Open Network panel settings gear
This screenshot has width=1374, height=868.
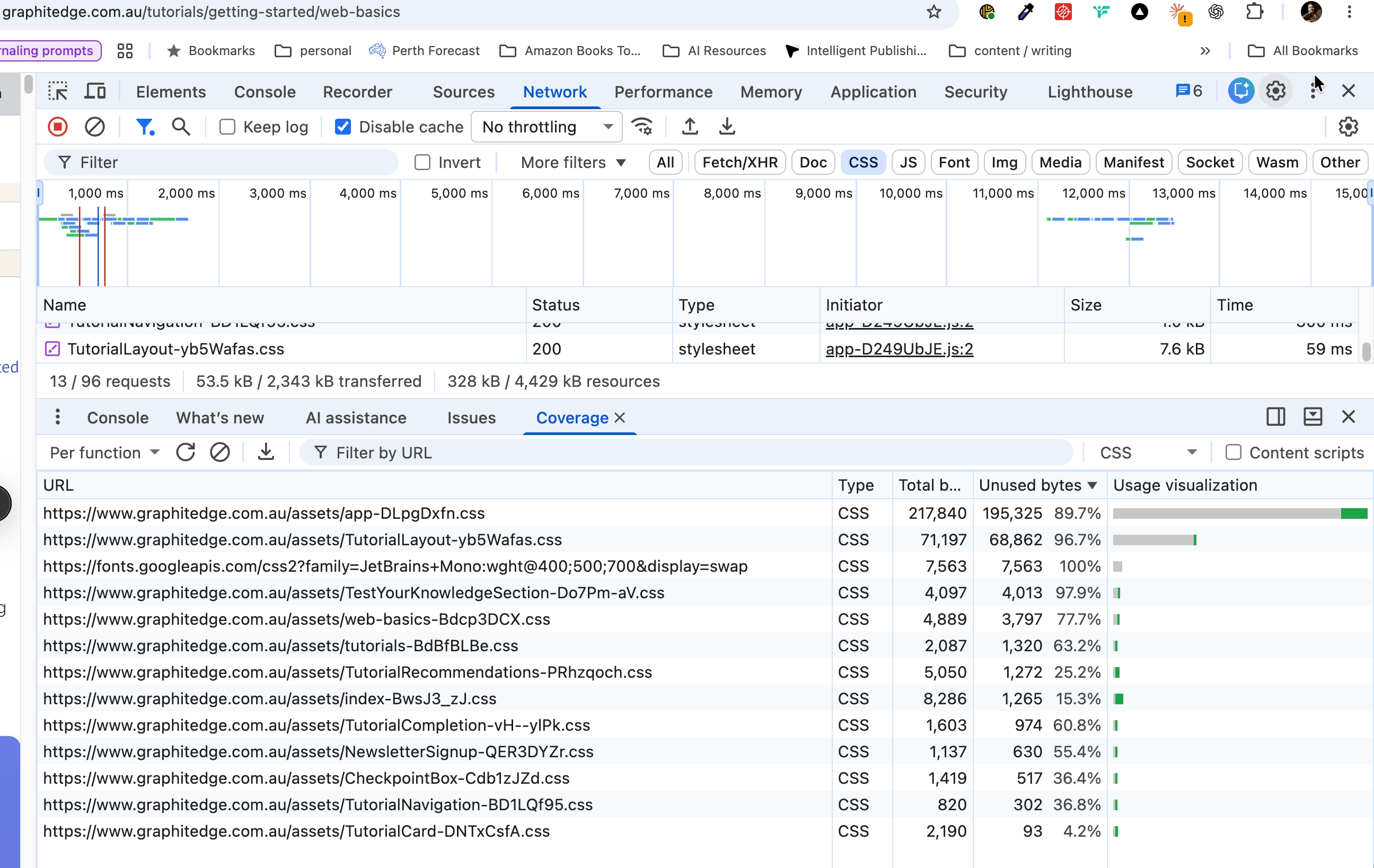(x=1349, y=127)
